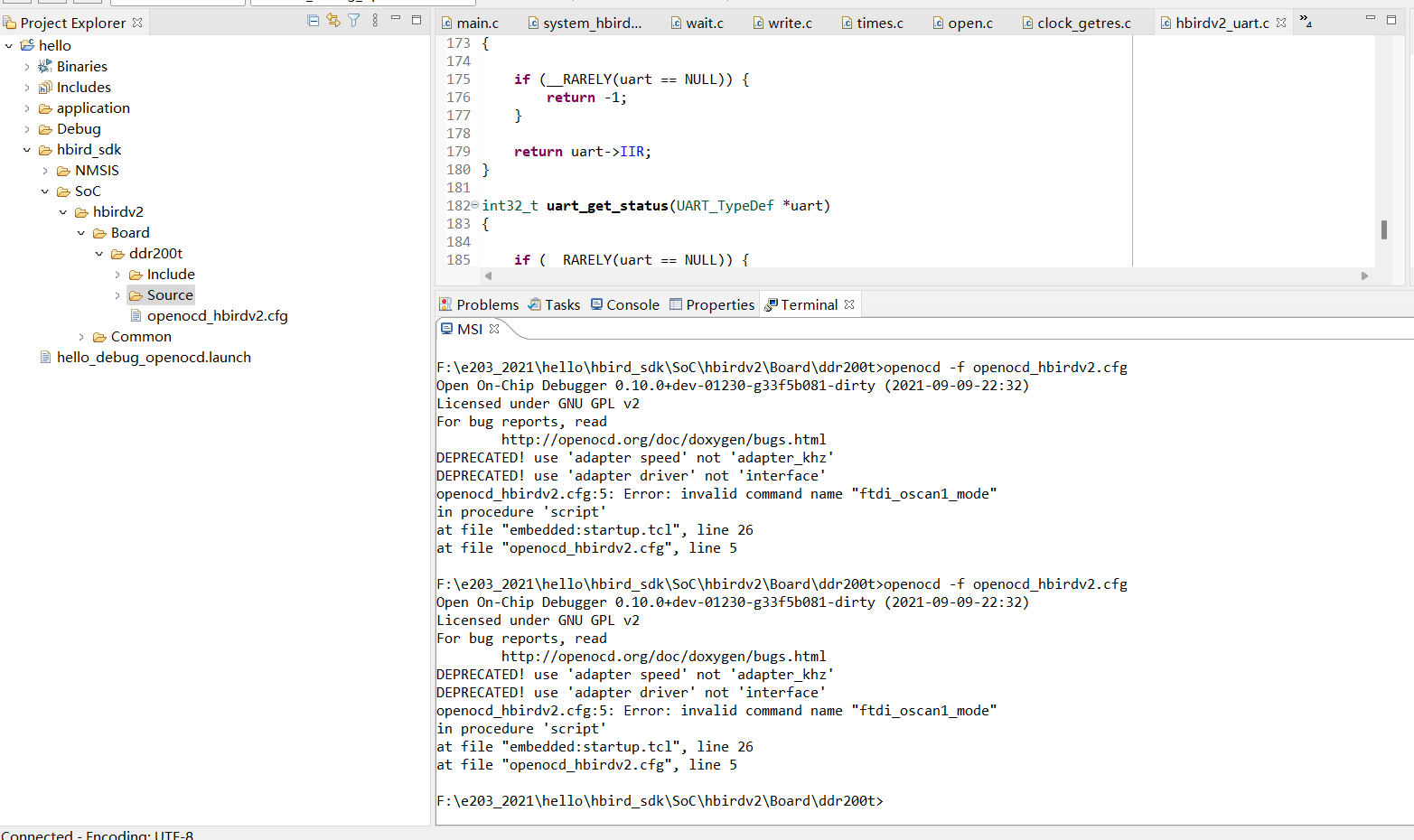Click the Binaries node icon
Image resolution: width=1414 pixels, height=840 pixels.
(45, 67)
